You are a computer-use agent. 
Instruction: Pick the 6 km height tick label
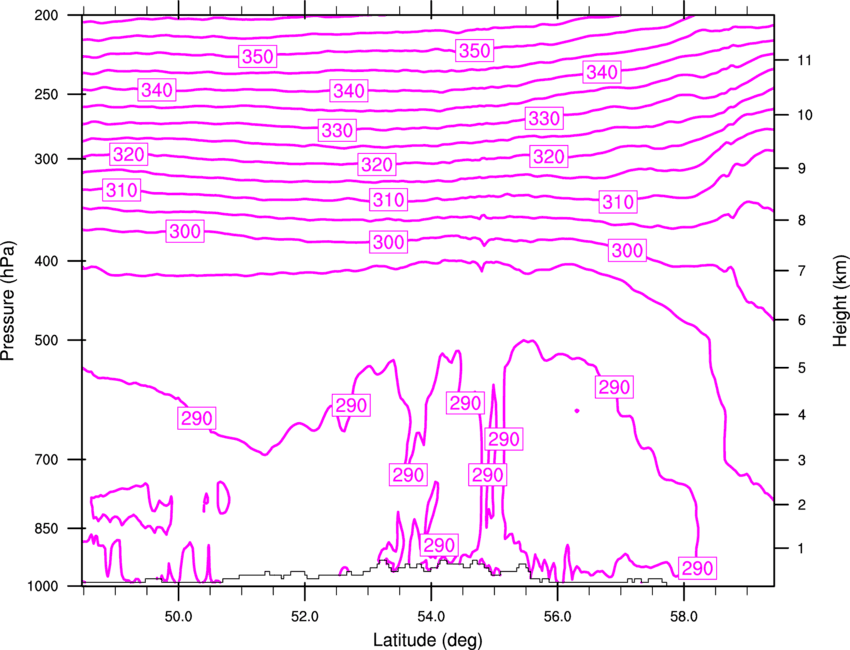801,320
